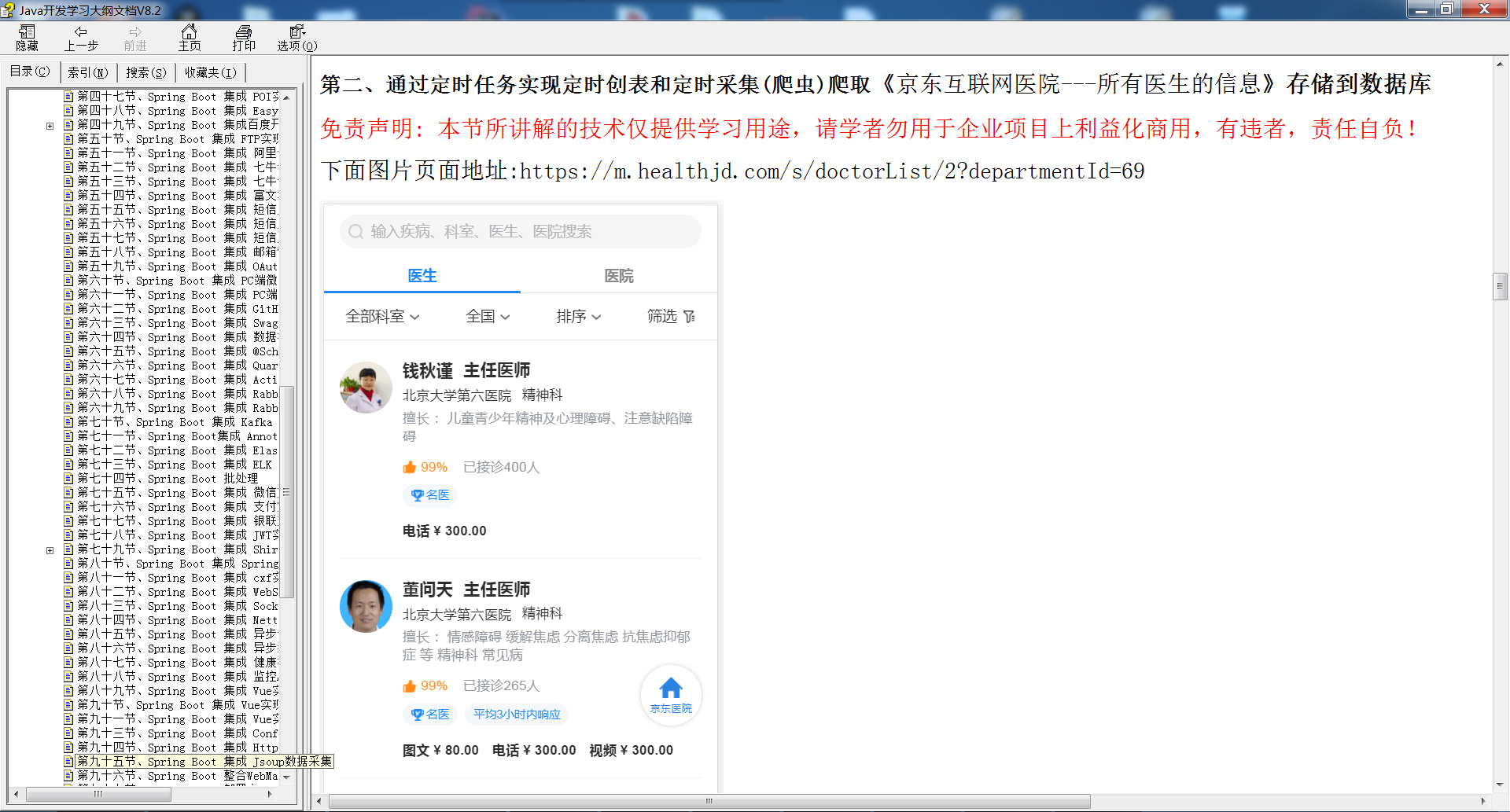Click the 平均3小时内响应 tag
This screenshot has height=812, width=1510.
coord(517,715)
